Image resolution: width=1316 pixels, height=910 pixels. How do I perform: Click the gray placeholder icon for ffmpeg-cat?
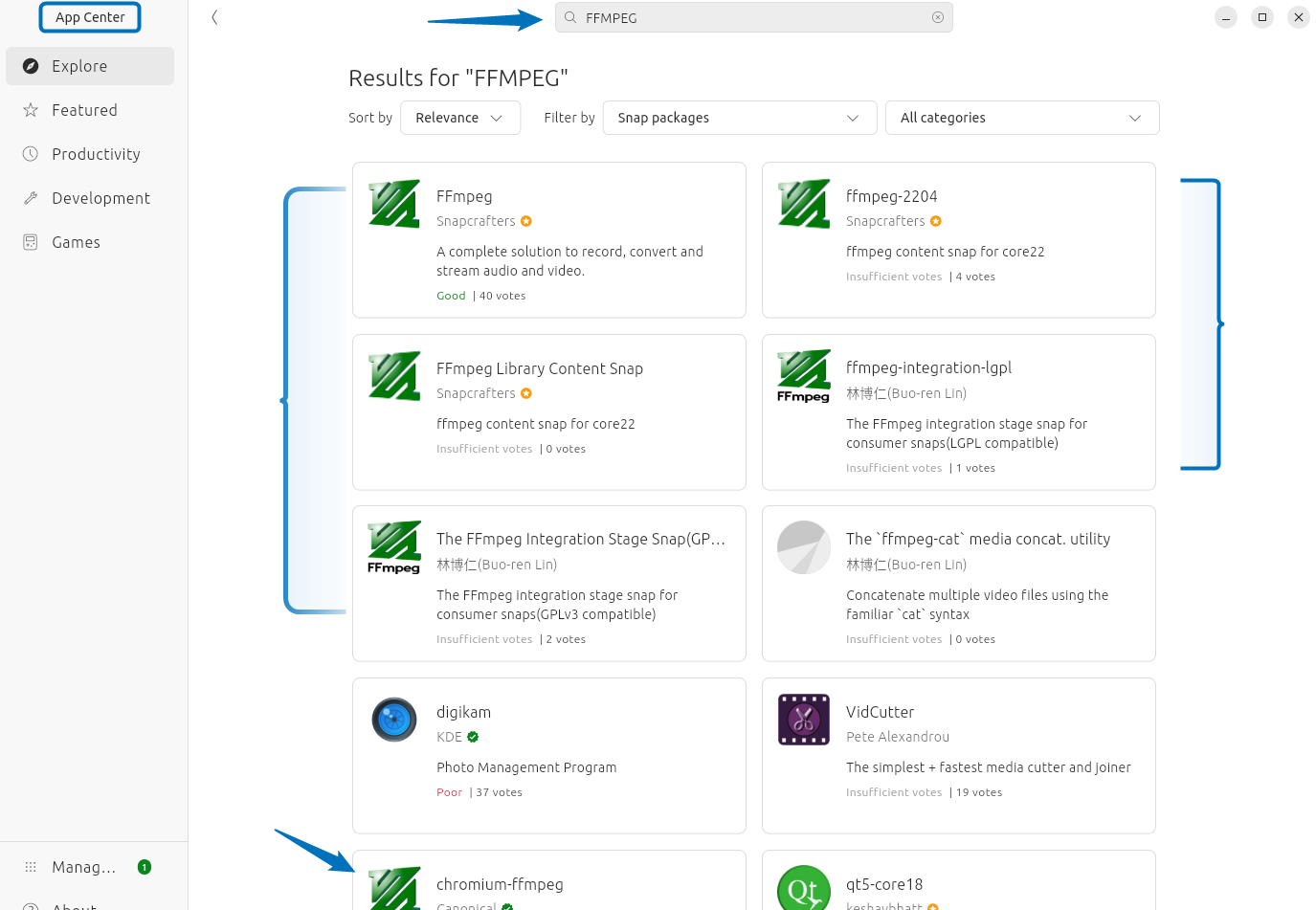coord(803,547)
